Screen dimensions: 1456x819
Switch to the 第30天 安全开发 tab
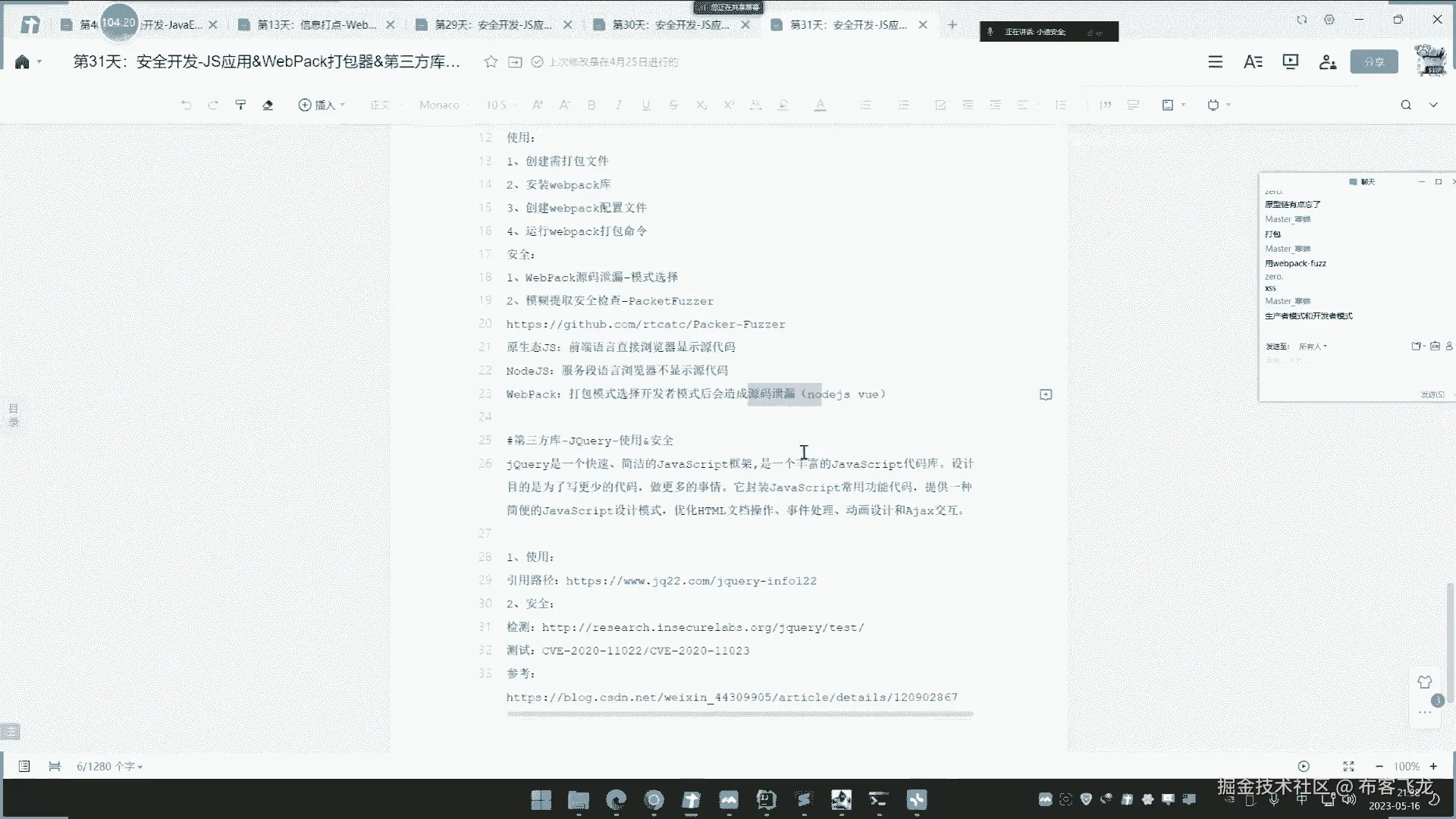tap(671, 25)
